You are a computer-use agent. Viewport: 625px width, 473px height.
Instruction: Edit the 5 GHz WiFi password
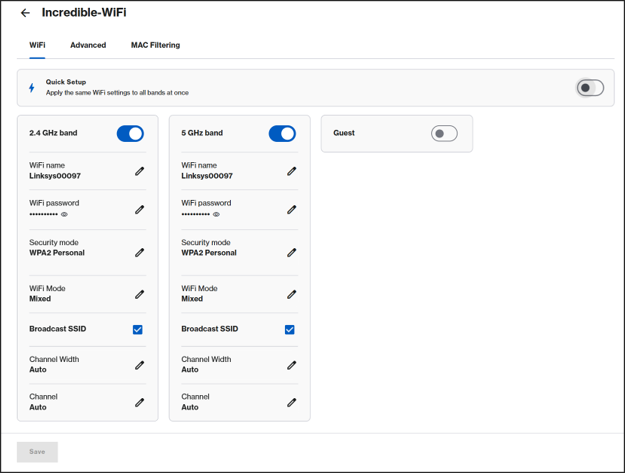[x=291, y=210]
